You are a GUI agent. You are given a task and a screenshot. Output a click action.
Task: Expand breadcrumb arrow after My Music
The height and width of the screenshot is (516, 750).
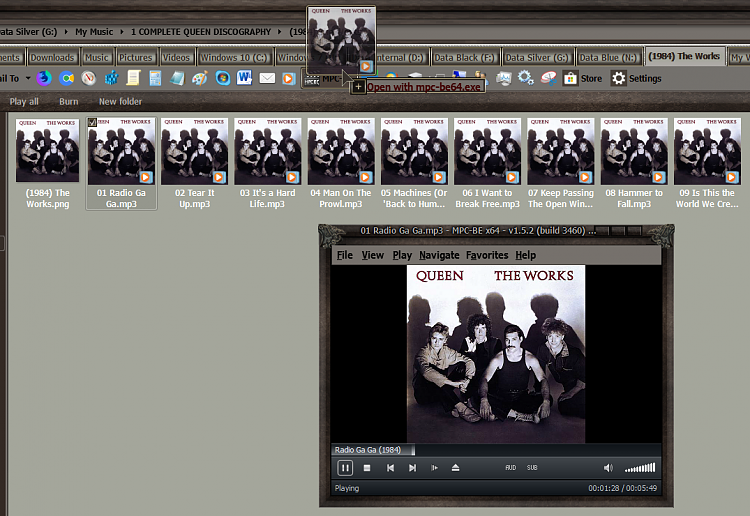[121, 32]
